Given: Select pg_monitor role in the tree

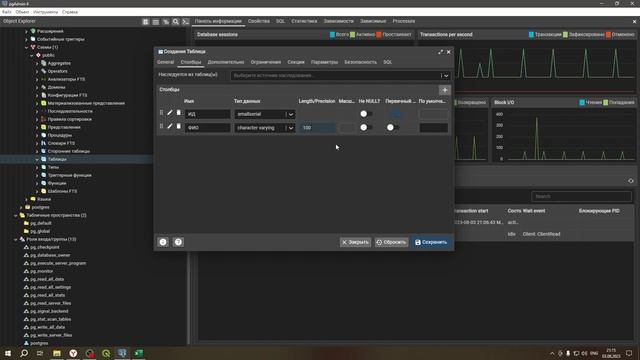Looking at the screenshot, I should point(42,271).
